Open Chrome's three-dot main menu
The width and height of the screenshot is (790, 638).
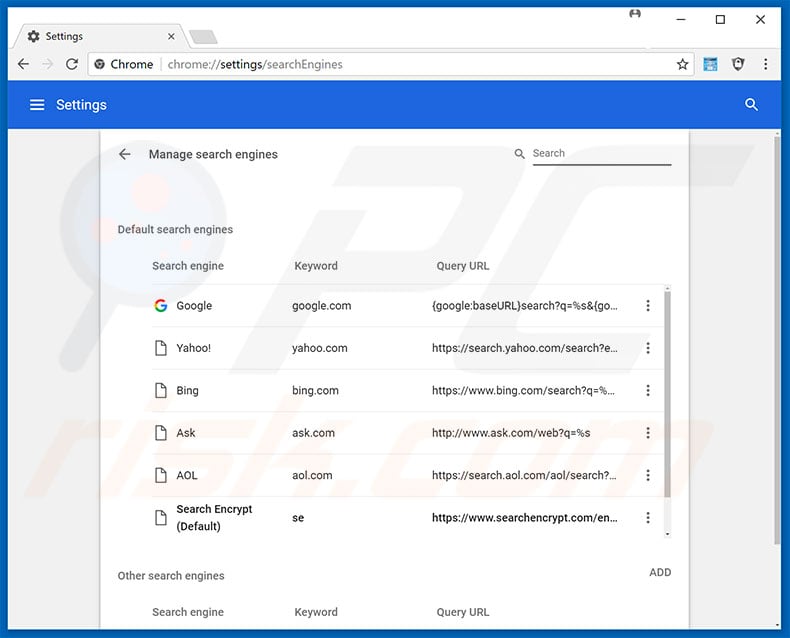pos(765,64)
